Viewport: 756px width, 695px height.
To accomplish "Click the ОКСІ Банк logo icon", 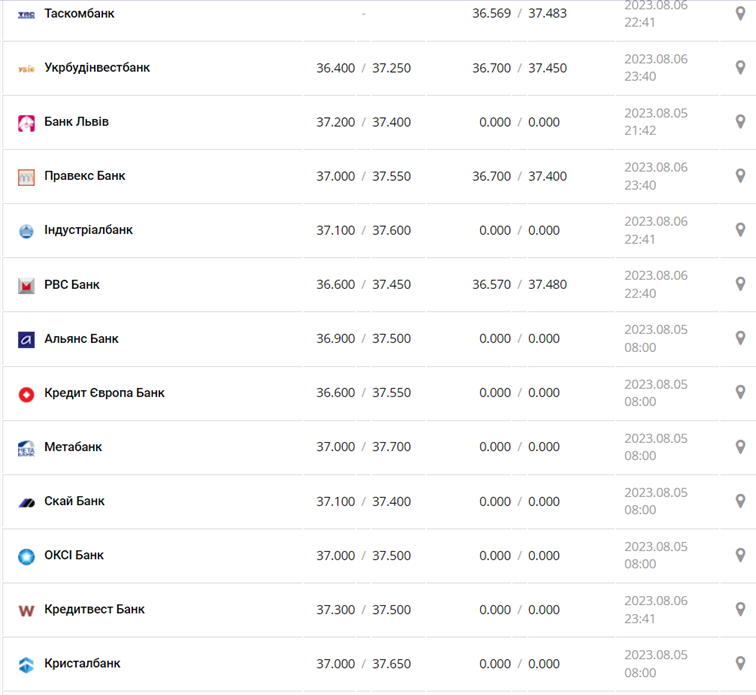I will 27,556.
